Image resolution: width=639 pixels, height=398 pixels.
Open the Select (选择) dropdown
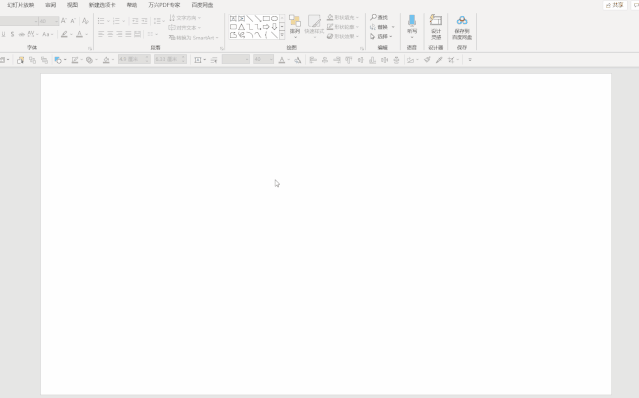[382, 36]
